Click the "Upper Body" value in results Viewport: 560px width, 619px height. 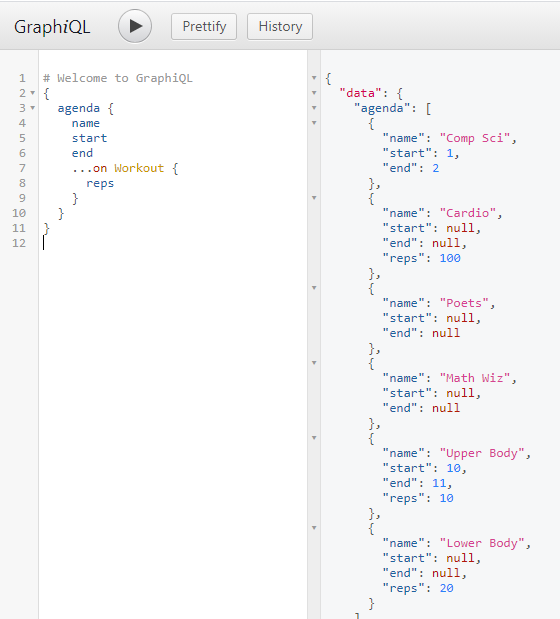pyautogui.click(x=482, y=453)
